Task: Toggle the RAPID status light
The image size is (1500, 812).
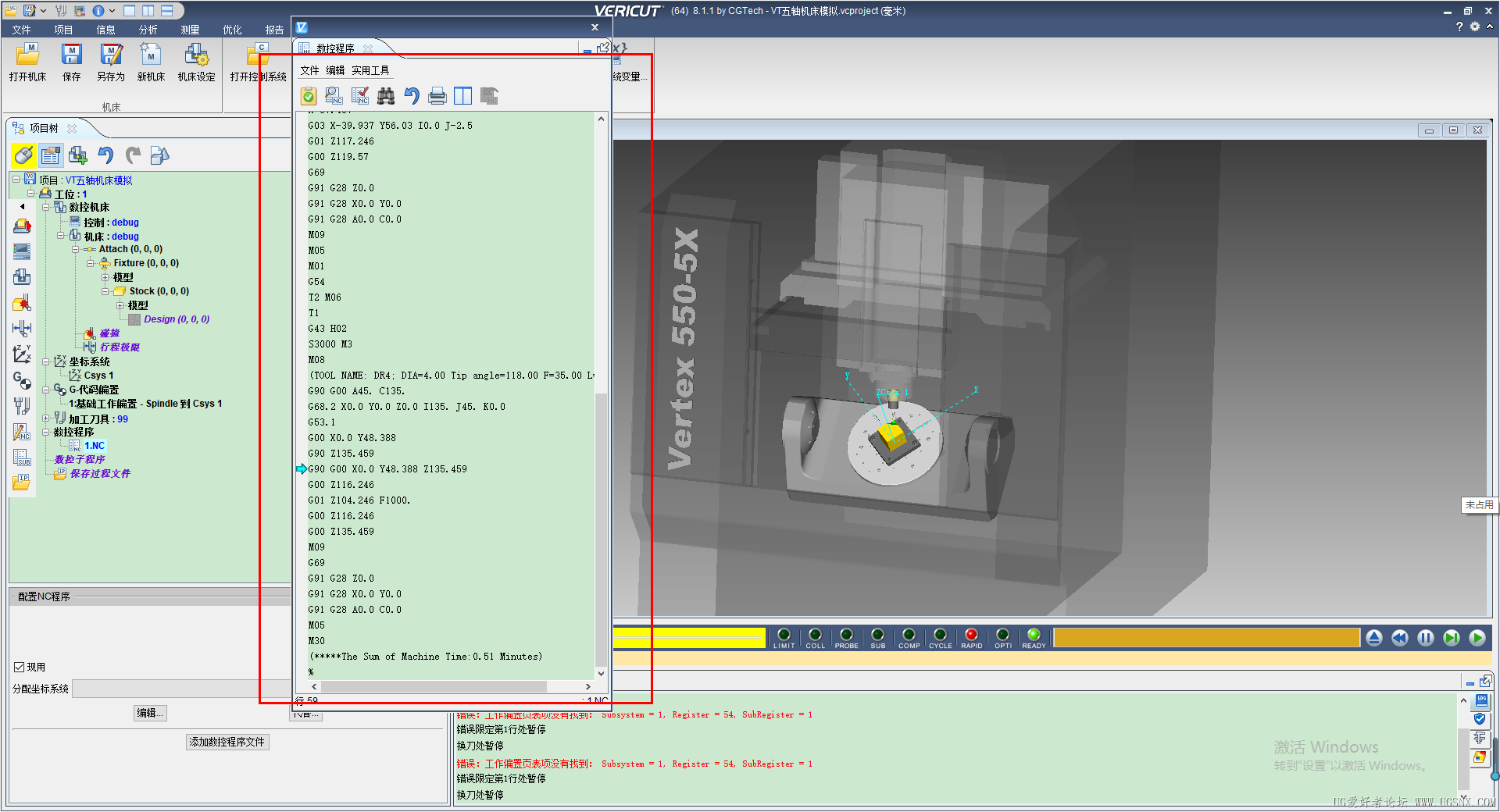Action: (971, 635)
